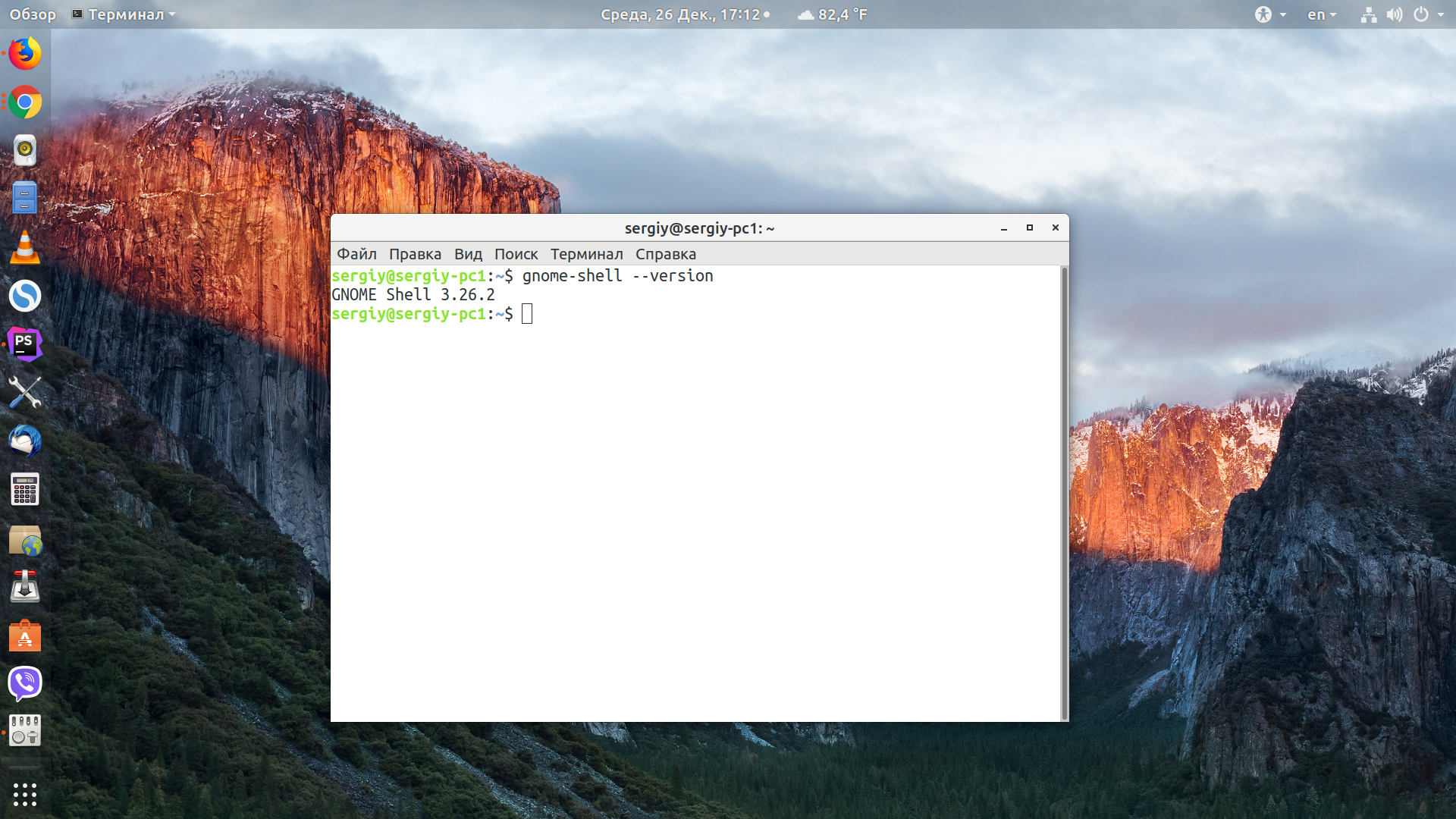Expand the Терминал app menu in the top bar
The height and width of the screenshot is (819, 1456).
coord(124,14)
